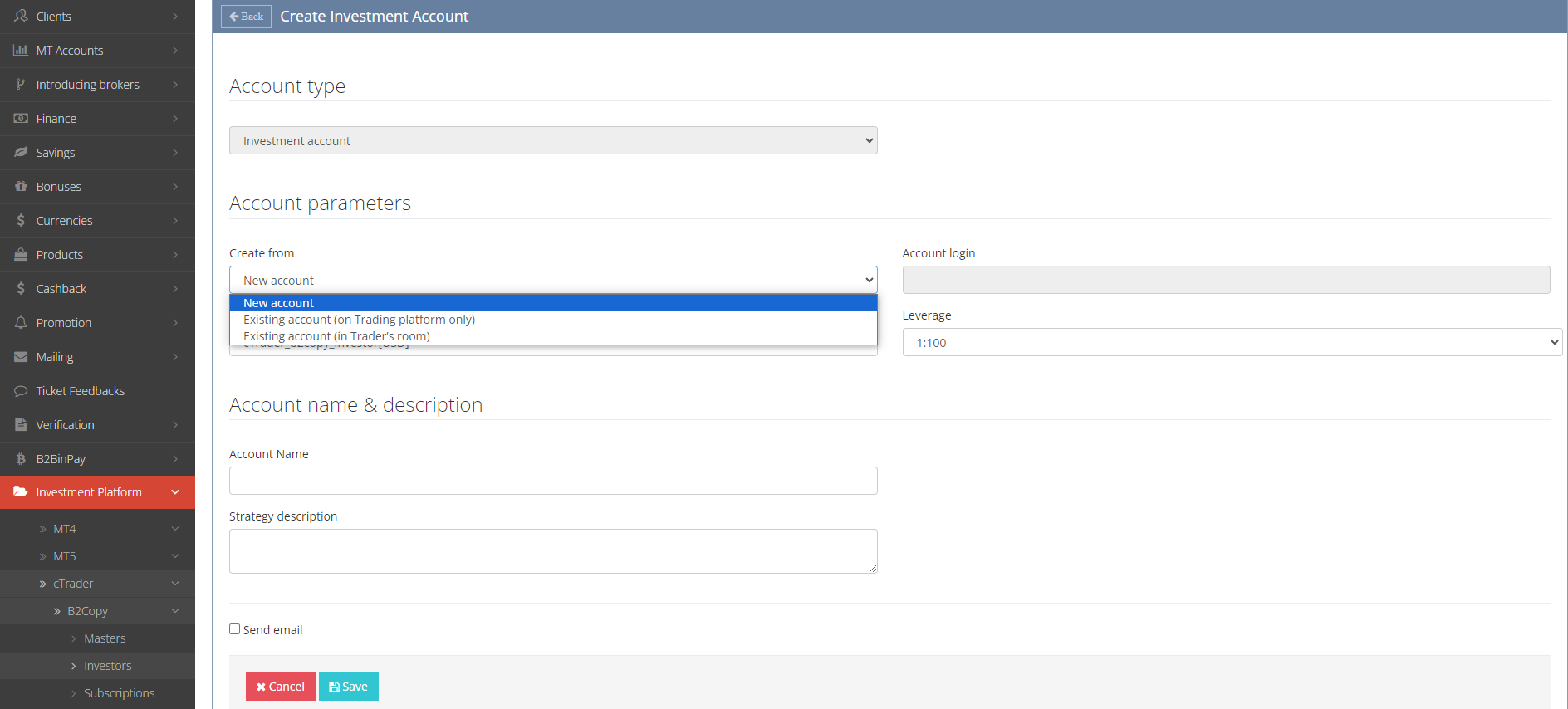The height and width of the screenshot is (709, 1568).
Task: Open the Leverage 1:100 dropdown
Action: tap(1232, 342)
